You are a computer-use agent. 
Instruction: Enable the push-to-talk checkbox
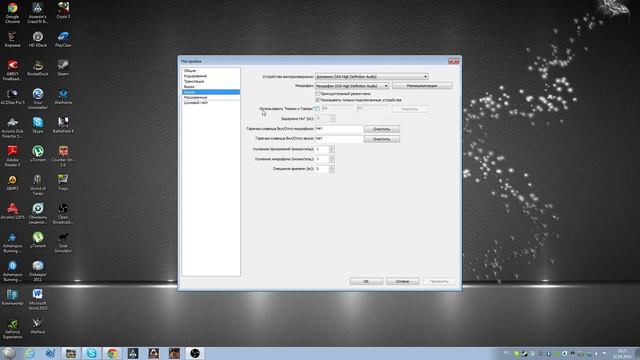[318, 109]
